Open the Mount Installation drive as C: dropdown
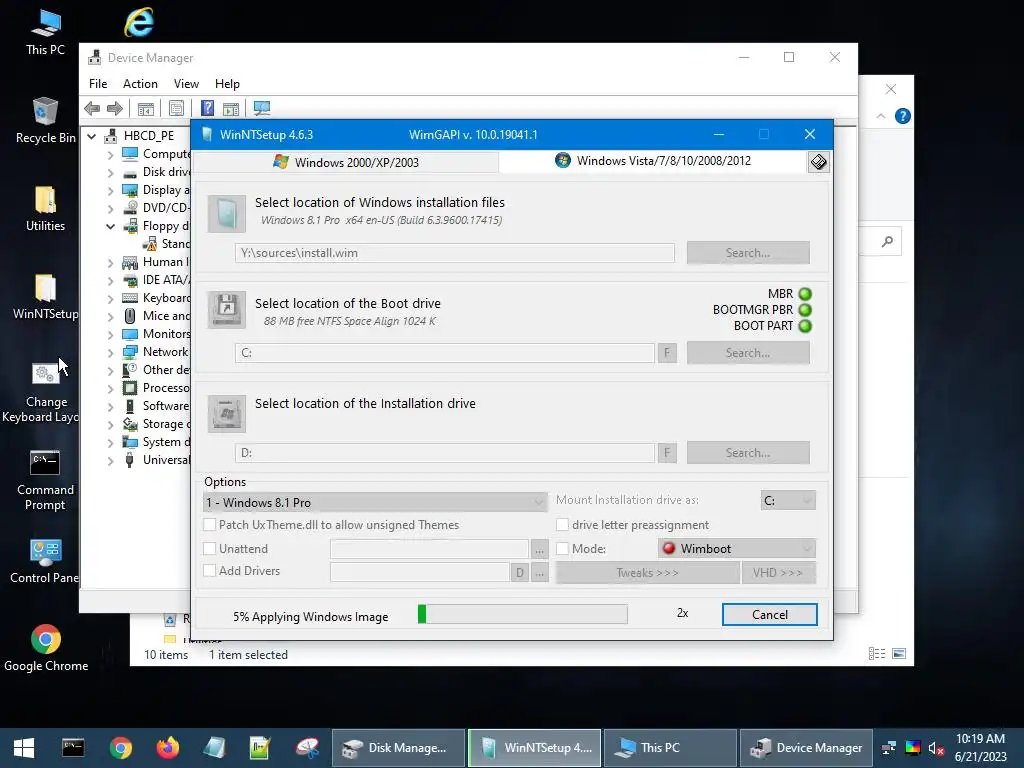Viewport: 1024px width, 768px height. 788,500
